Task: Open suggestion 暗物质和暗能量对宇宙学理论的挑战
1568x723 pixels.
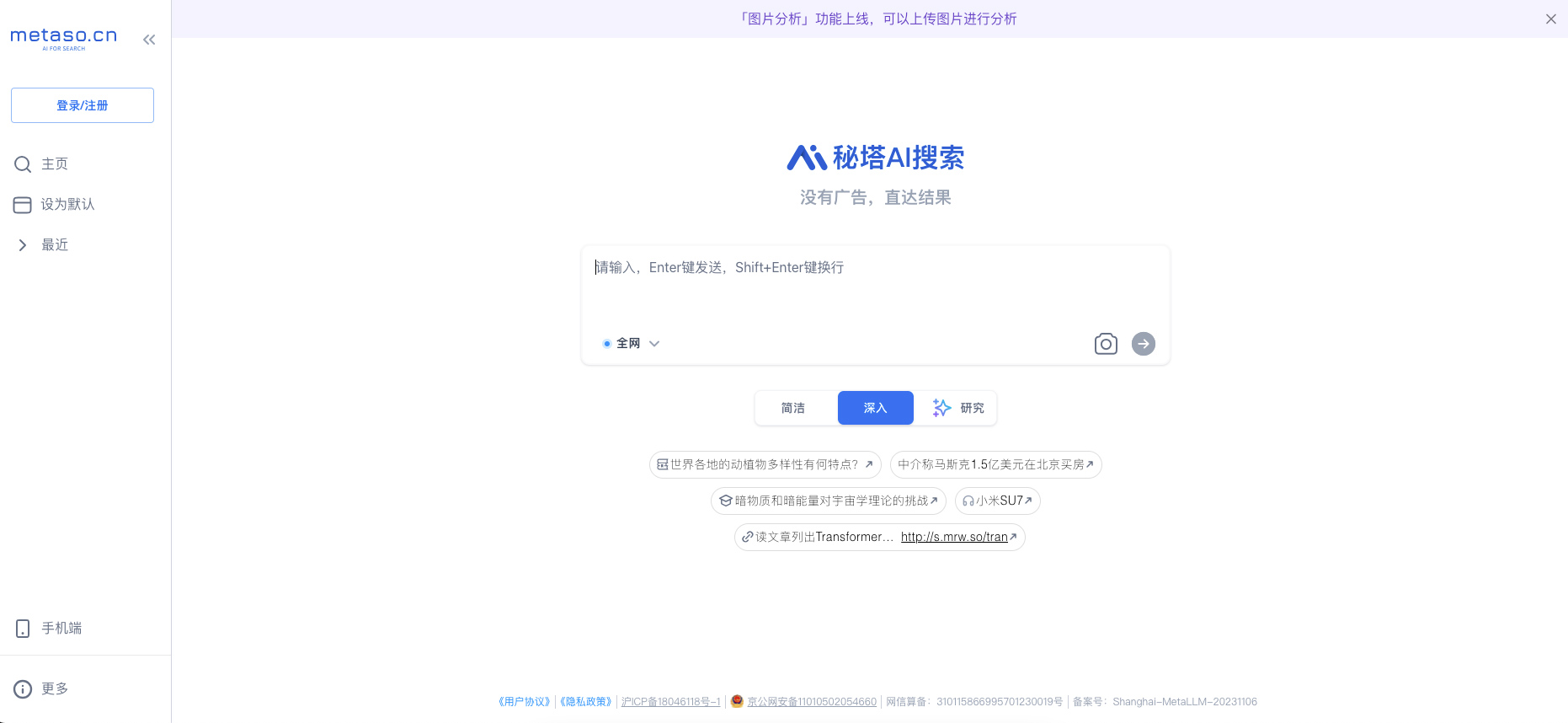Action: 829,501
